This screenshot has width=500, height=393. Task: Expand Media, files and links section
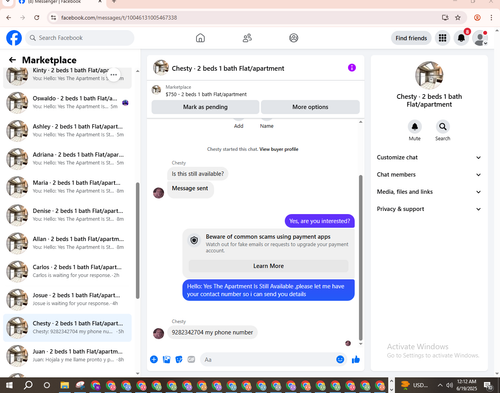429,192
